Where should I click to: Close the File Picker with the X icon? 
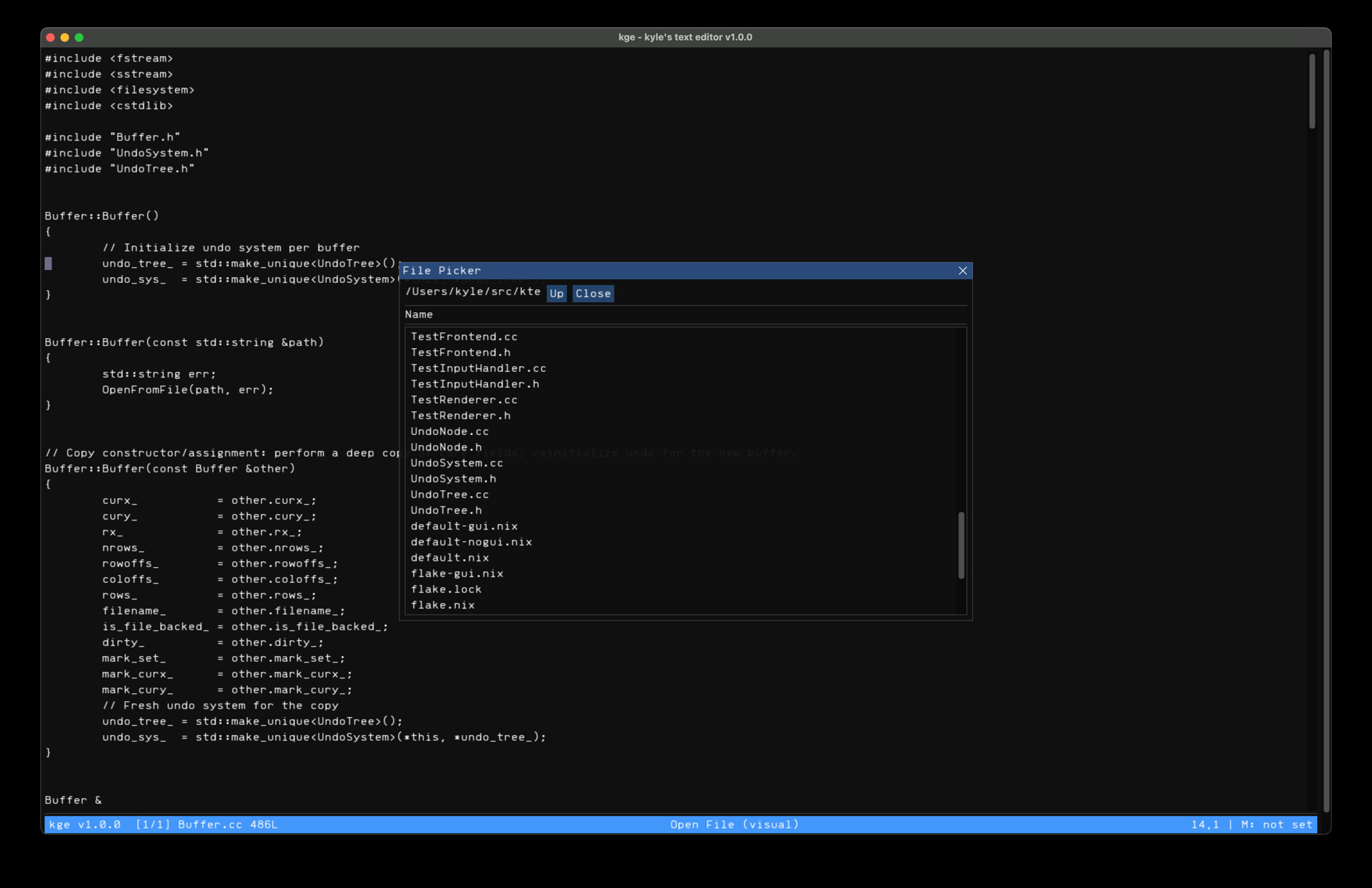click(x=962, y=271)
